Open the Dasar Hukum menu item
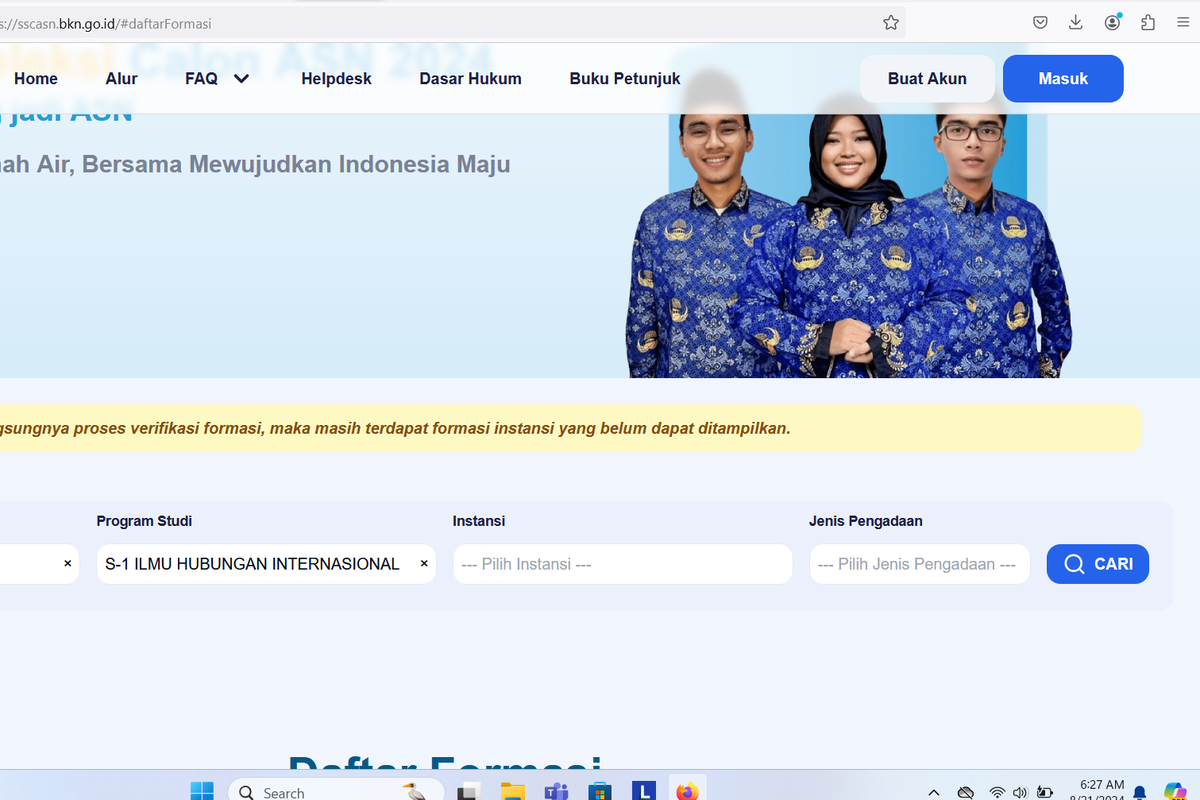 click(470, 79)
